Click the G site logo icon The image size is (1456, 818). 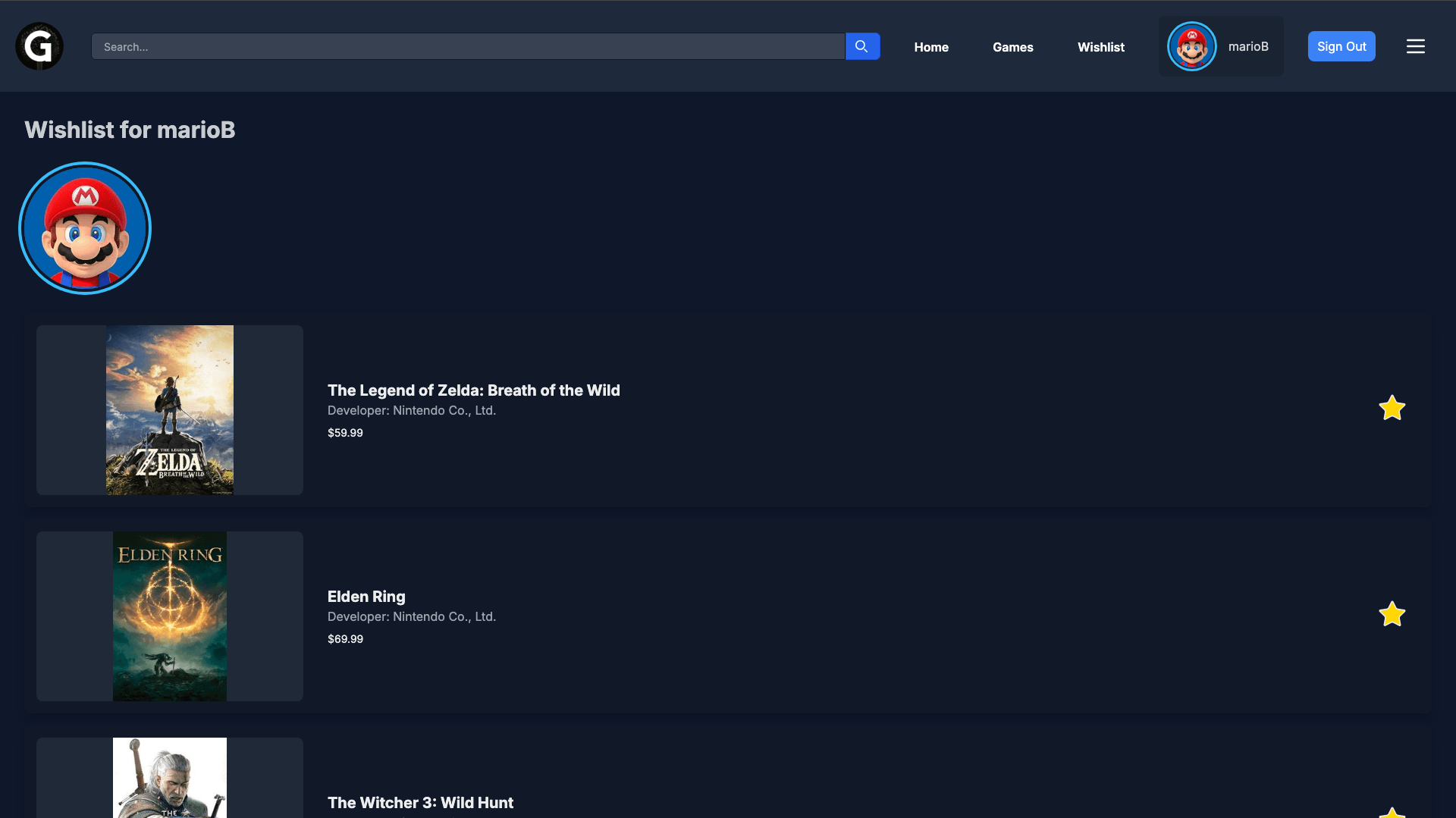click(39, 46)
